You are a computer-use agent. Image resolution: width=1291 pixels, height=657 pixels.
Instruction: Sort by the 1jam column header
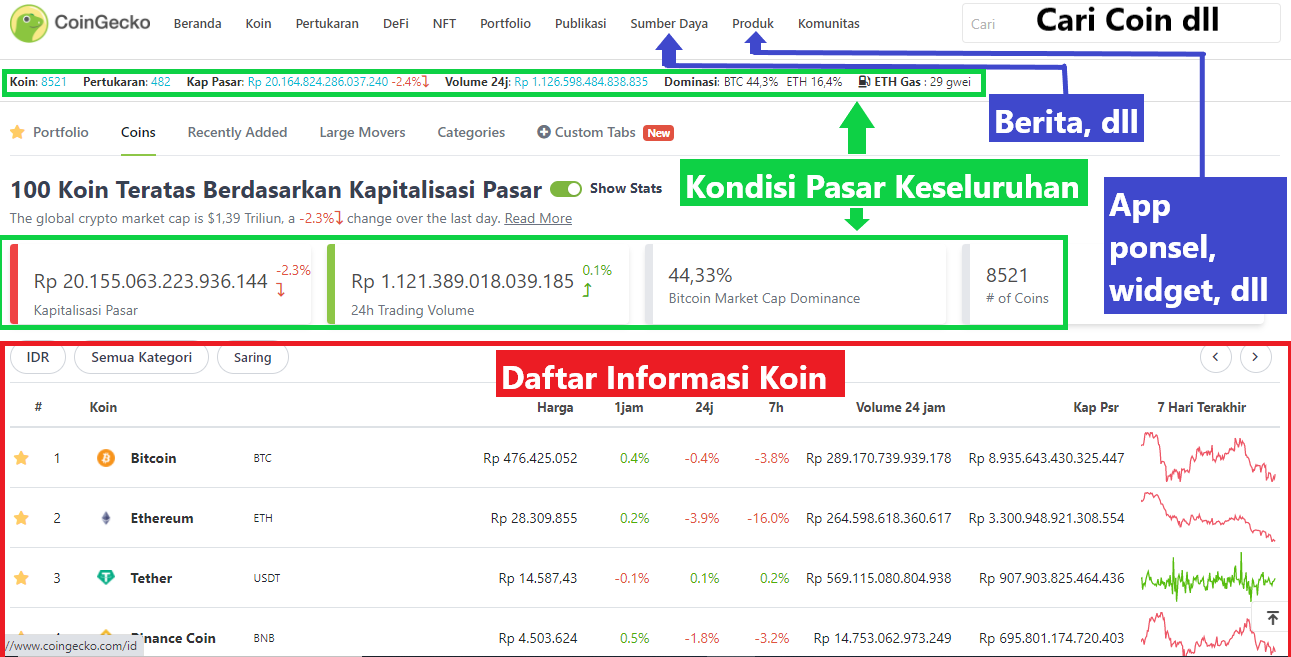tap(628, 407)
